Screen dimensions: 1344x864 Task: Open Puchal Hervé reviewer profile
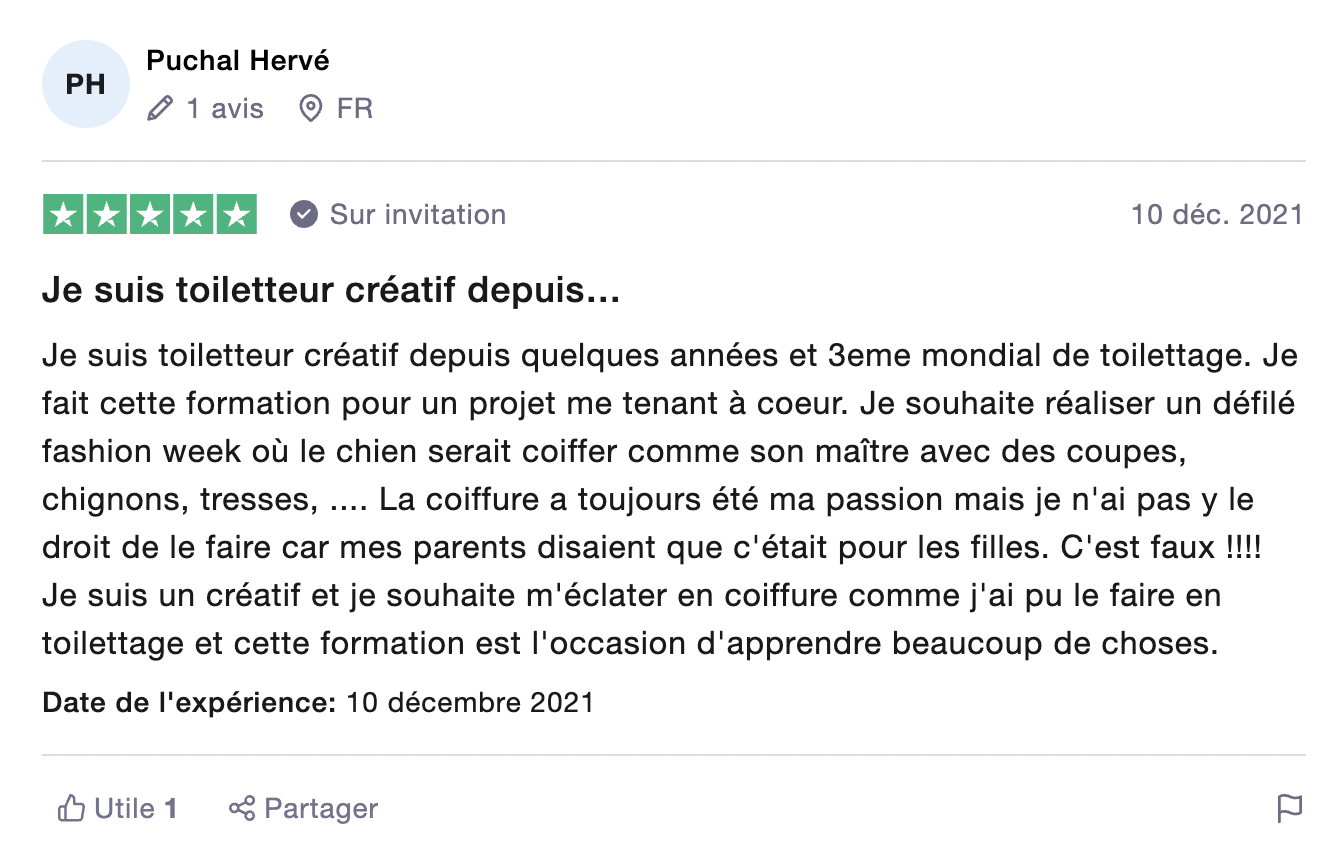point(238,61)
